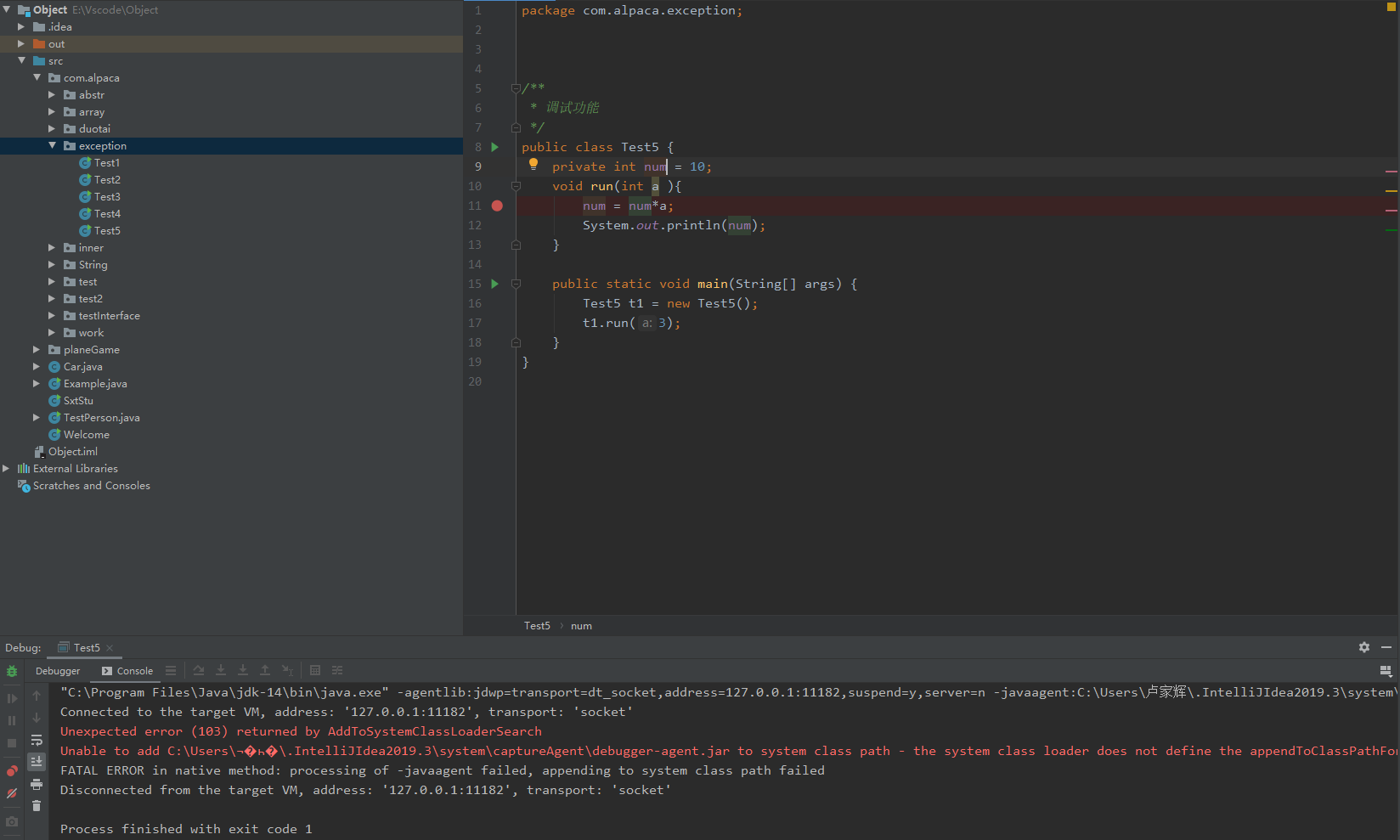Expand the .idea folder
Image resolution: width=1400 pixels, height=840 pixels.
21,26
